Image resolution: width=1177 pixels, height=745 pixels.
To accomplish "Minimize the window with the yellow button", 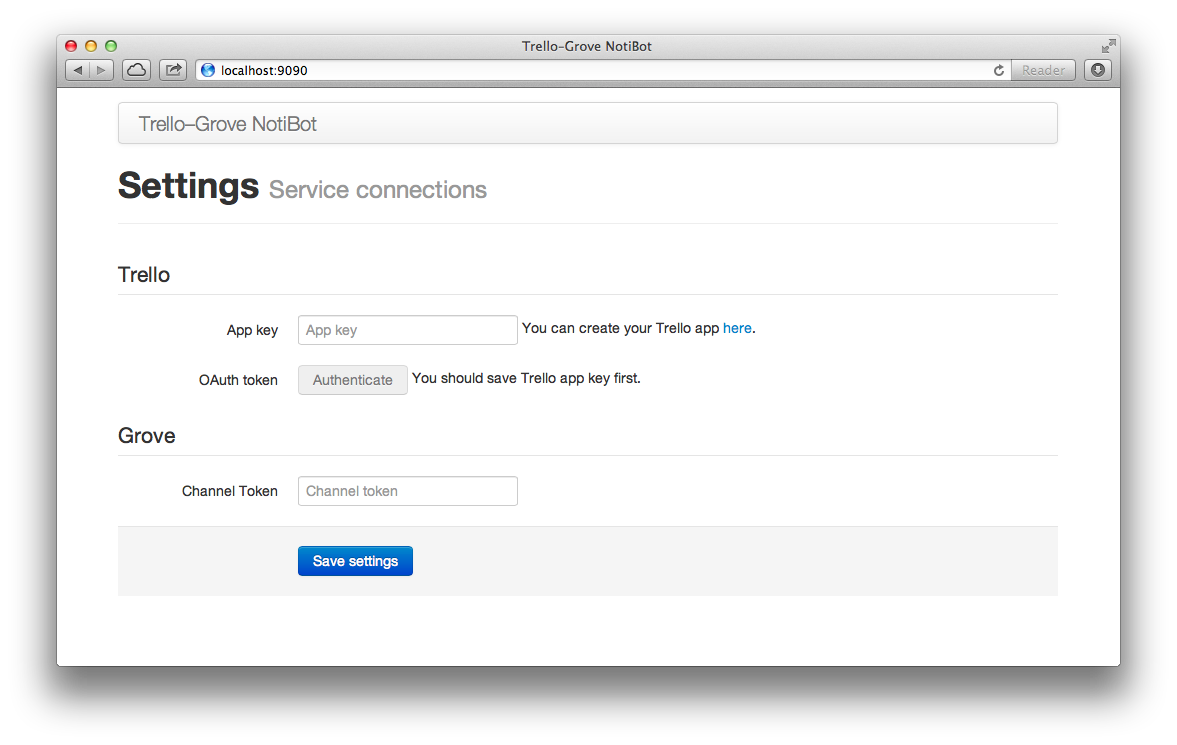I will (91, 46).
